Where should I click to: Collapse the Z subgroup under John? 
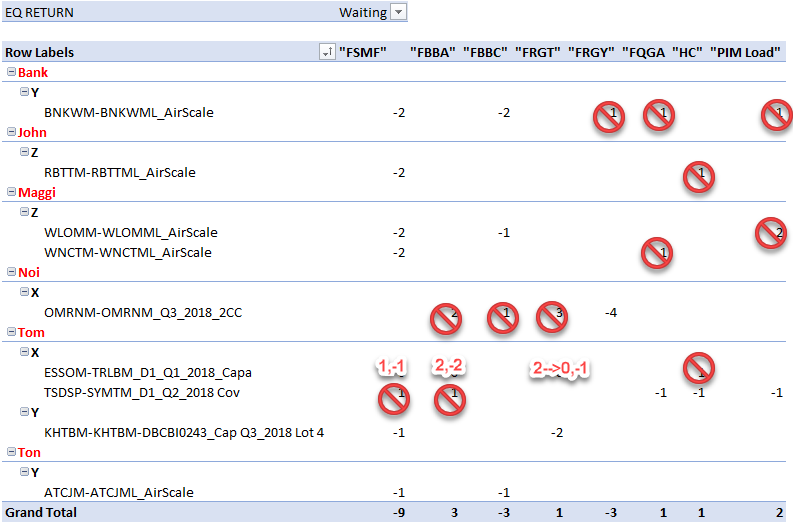(x=25, y=152)
